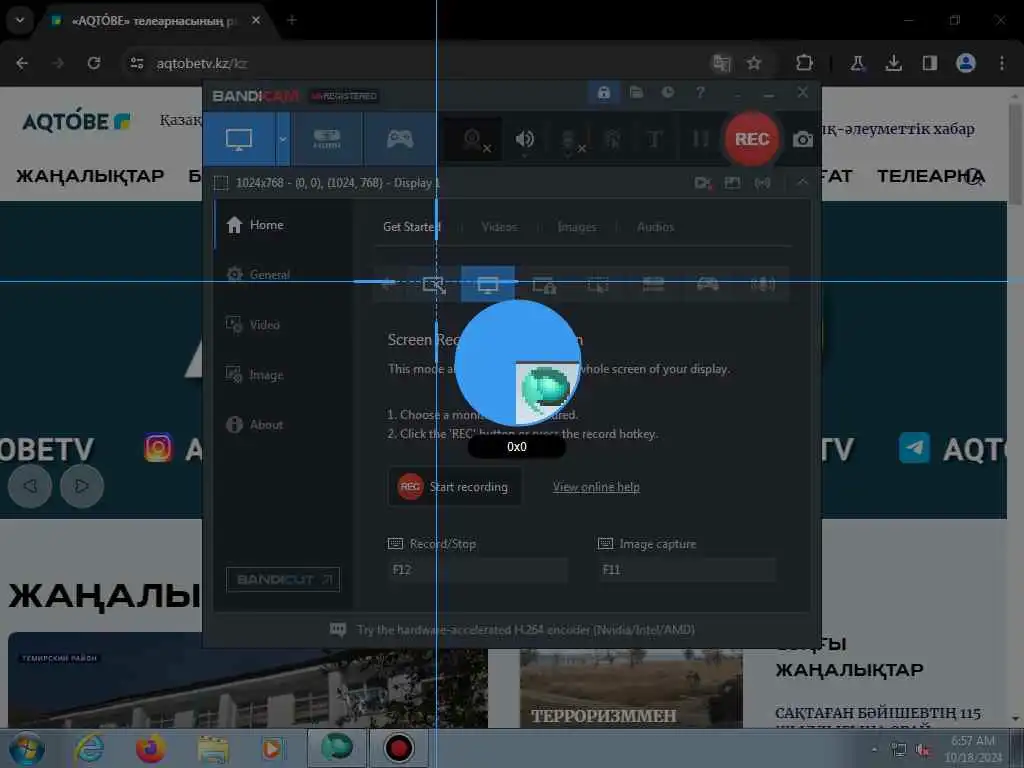Open Firefox from the taskbar
Image resolution: width=1024 pixels, height=768 pixels.
(x=150, y=748)
